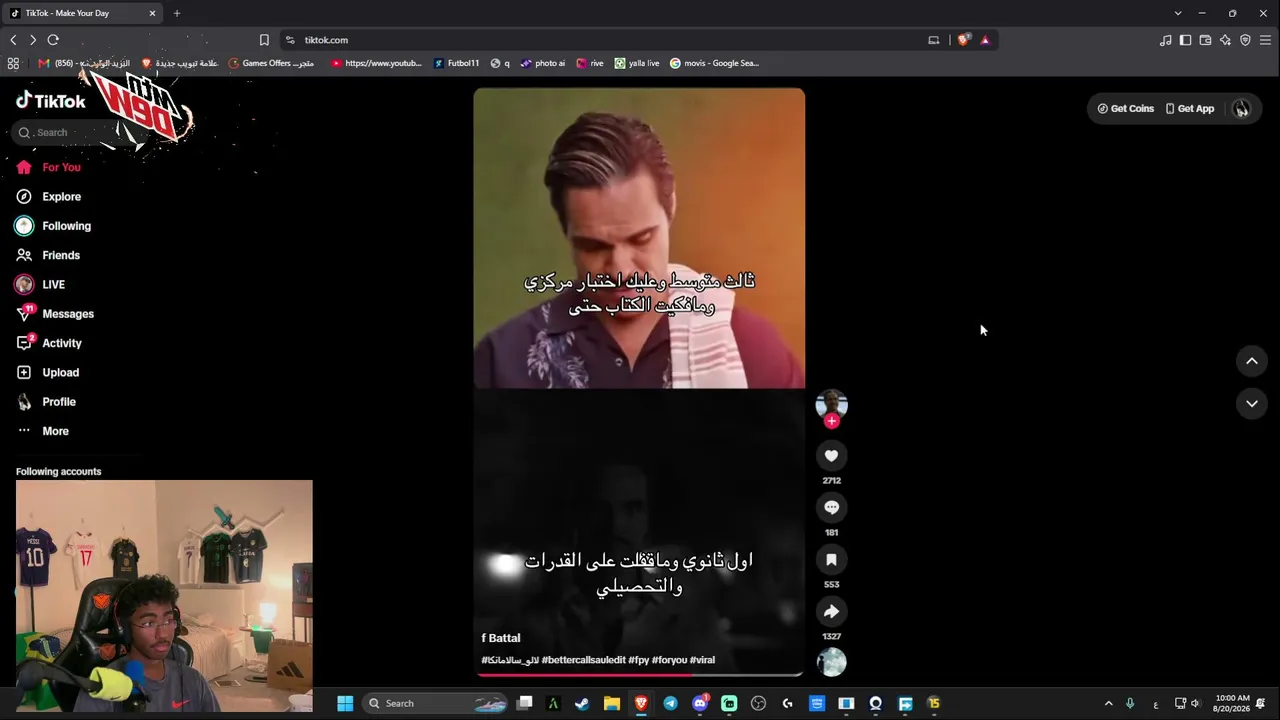Viewport: 1280px width, 720px height.
Task: Show hidden system tray icons
Action: [1108, 703]
